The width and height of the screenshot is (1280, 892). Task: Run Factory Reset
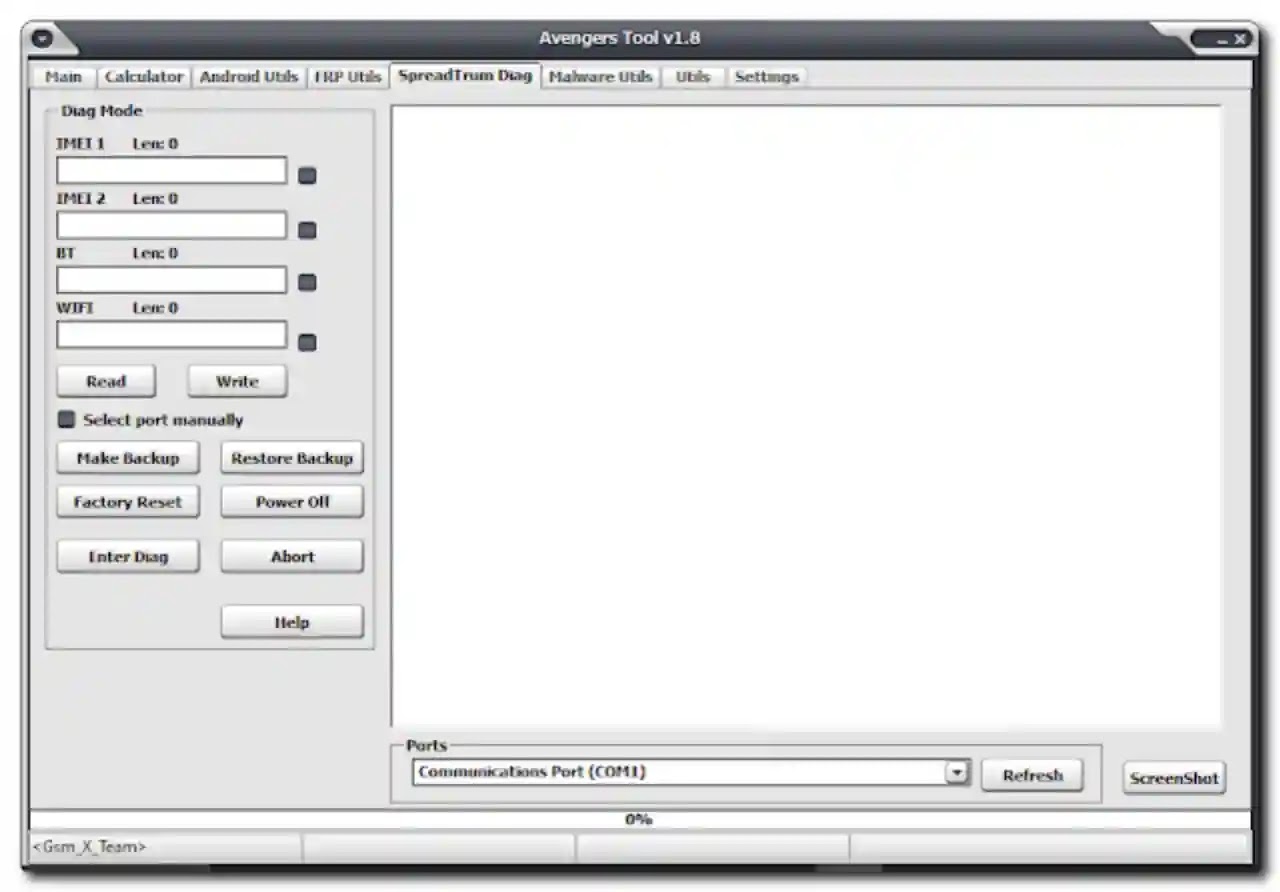(128, 503)
